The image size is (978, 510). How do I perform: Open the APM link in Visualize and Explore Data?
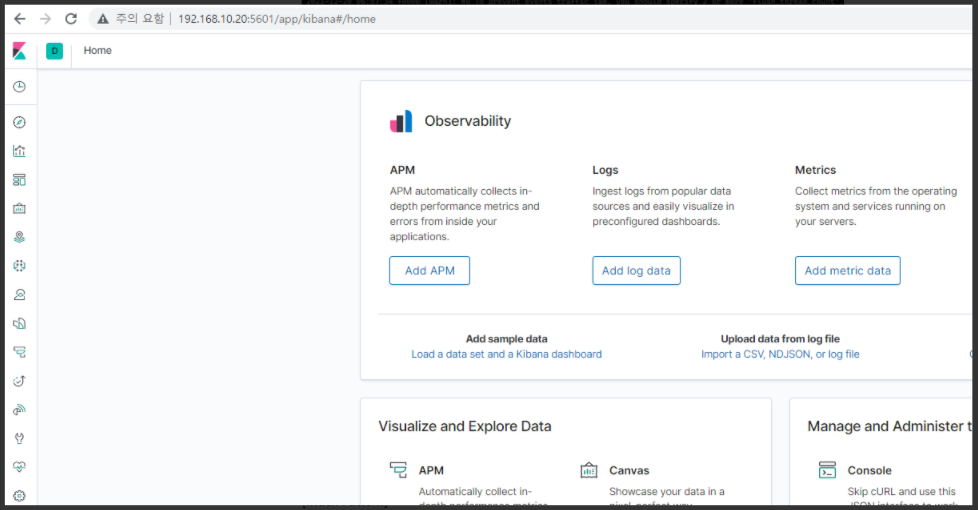431,470
